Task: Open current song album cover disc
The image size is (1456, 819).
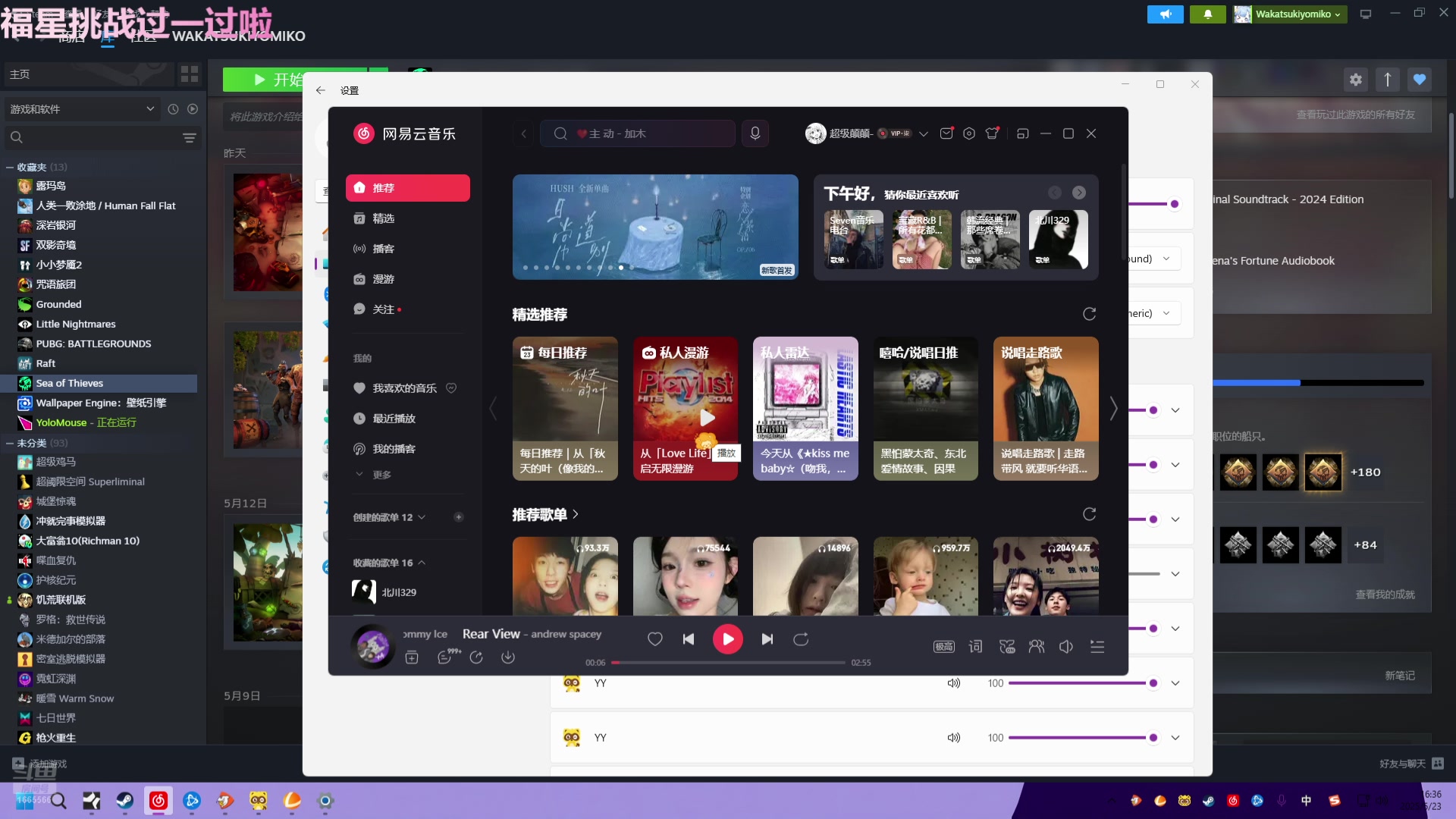Action: 373,647
